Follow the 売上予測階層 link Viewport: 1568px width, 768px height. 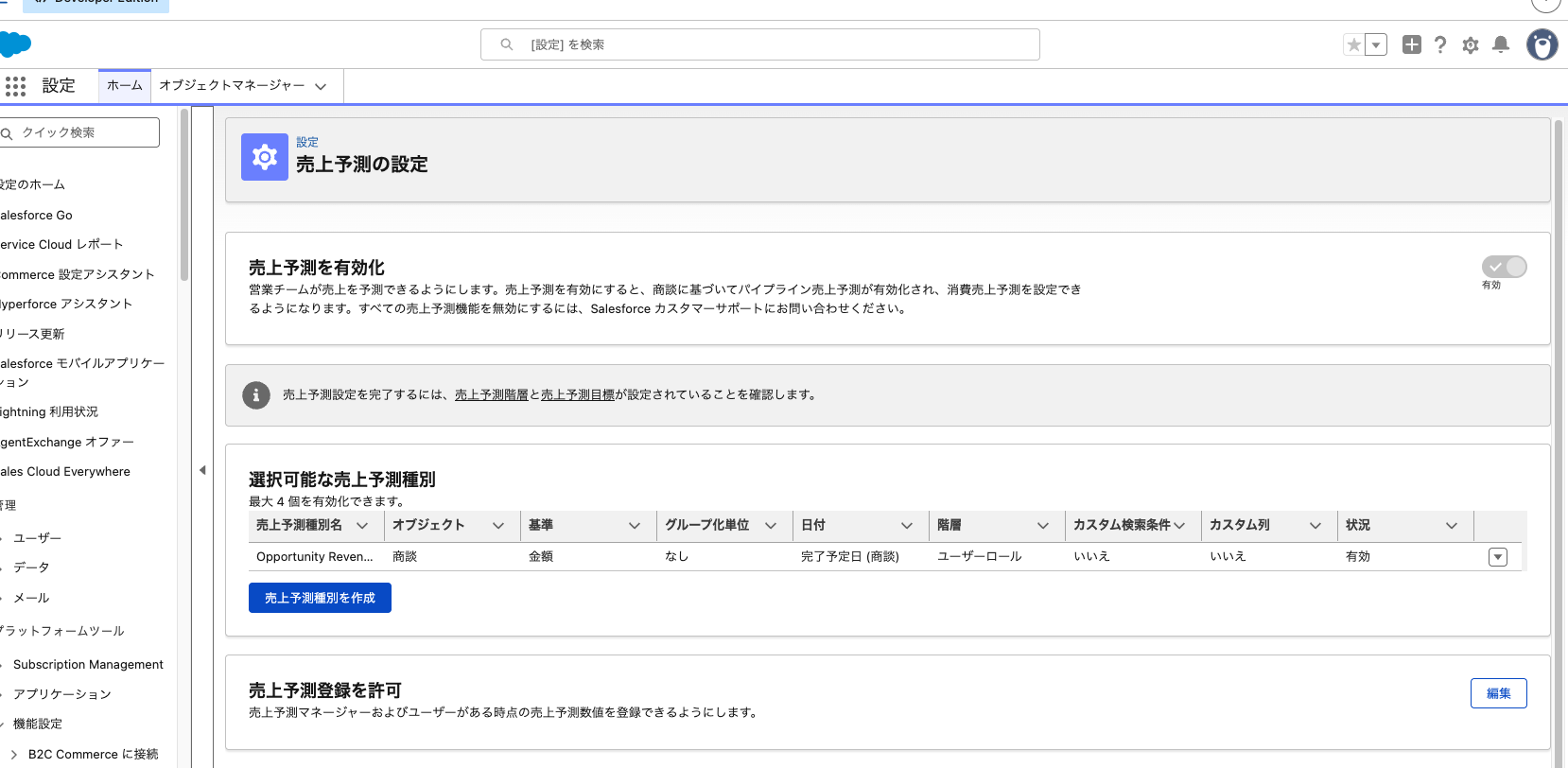point(492,395)
